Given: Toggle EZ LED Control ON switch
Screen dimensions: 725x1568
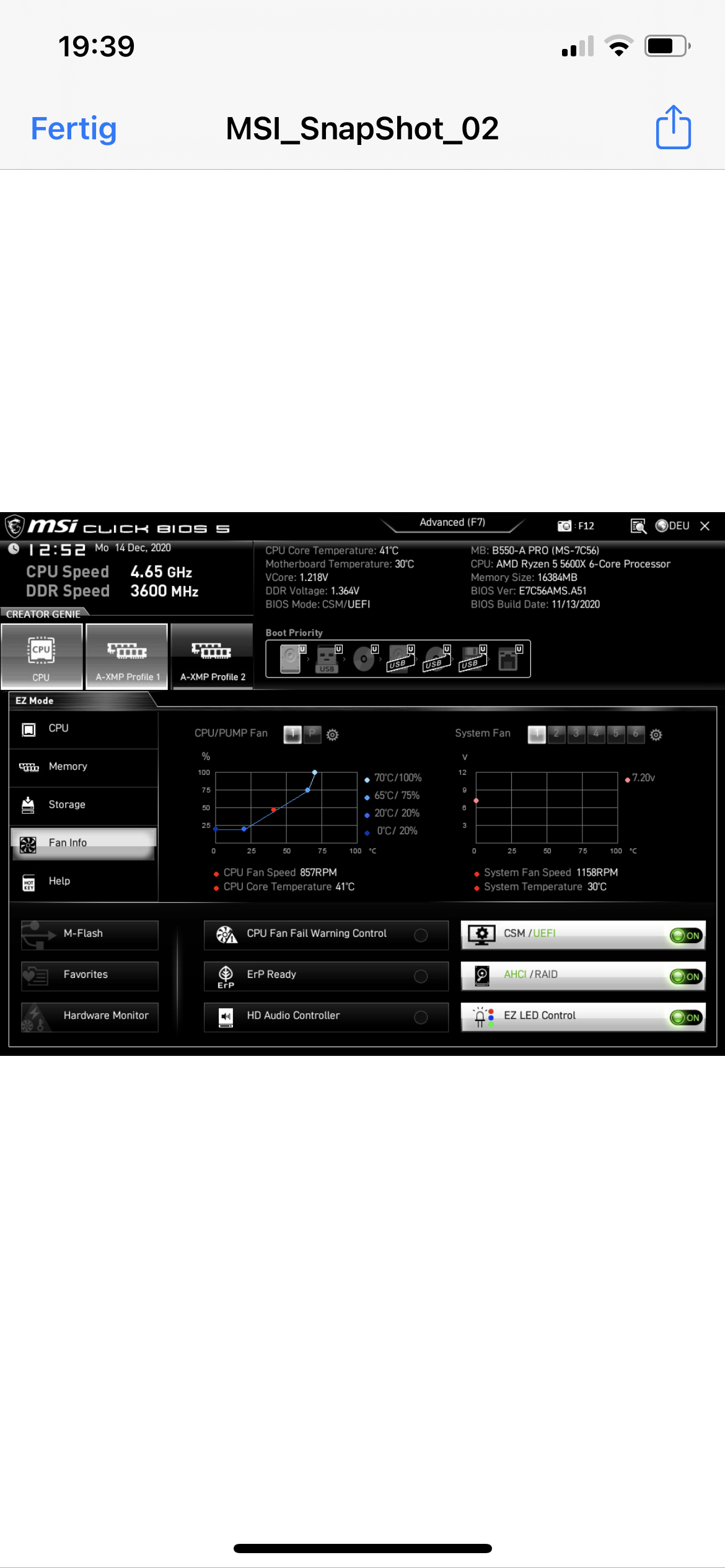Looking at the screenshot, I should point(687,1017).
